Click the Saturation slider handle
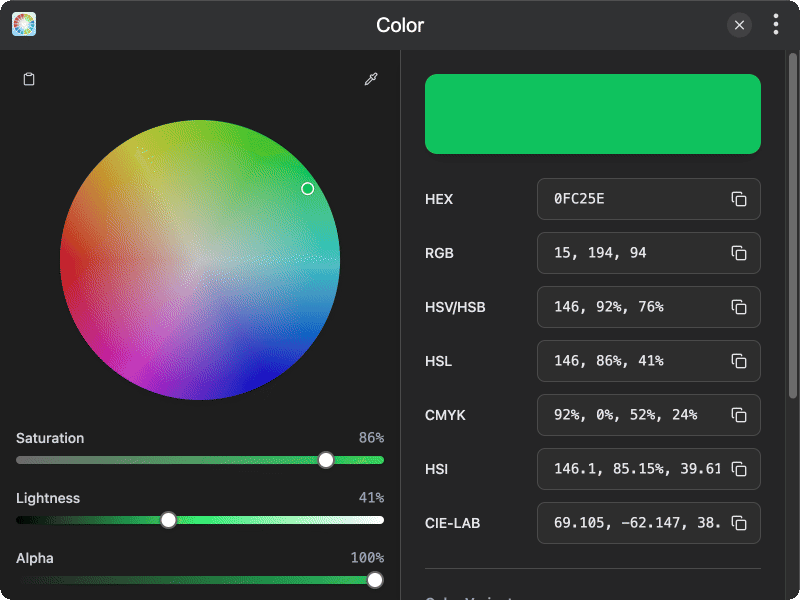This screenshot has width=800, height=600. point(326,460)
